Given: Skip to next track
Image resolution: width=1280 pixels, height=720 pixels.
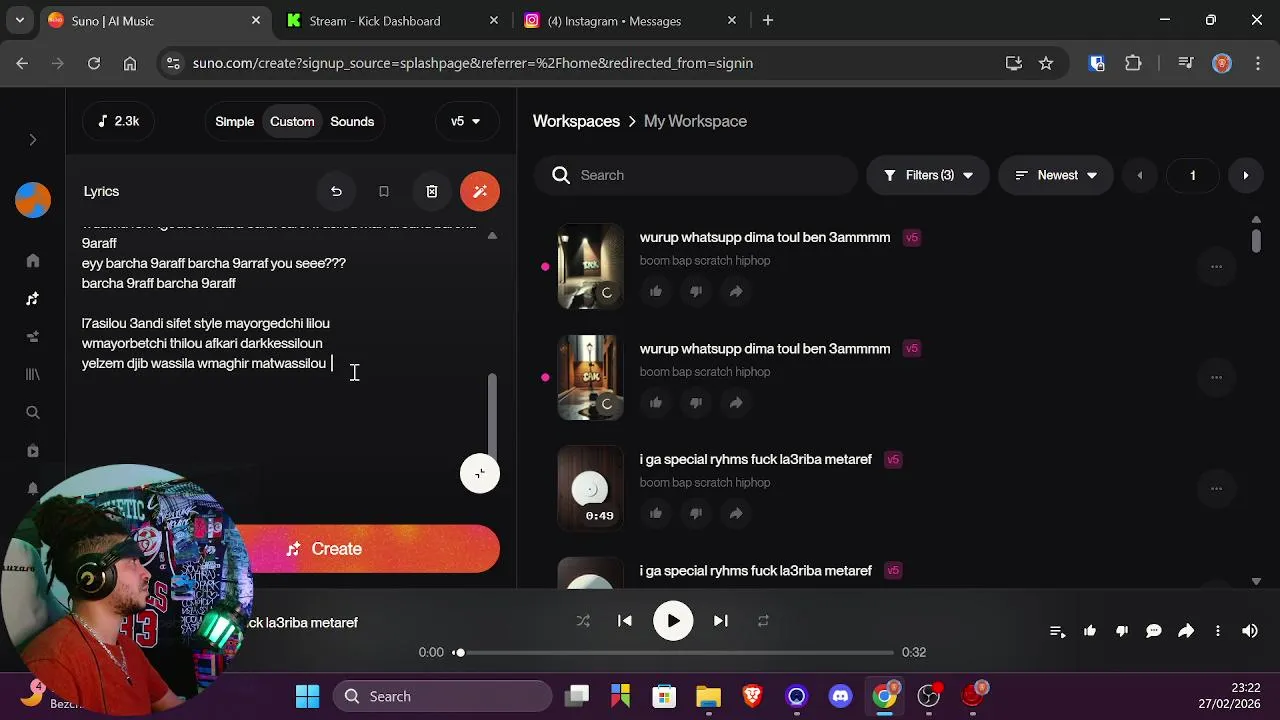Looking at the screenshot, I should pyautogui.click(x=720, y=621).
